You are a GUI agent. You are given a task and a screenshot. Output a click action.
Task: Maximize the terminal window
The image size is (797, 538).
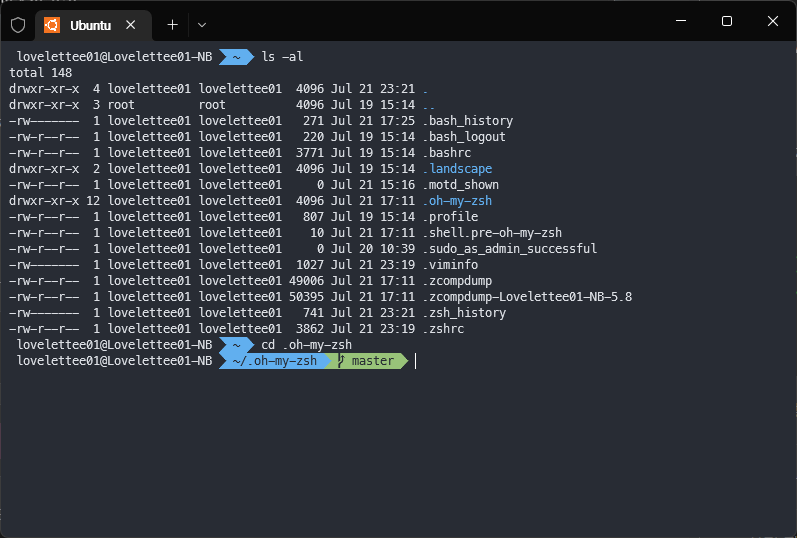[x=727, y=21]
